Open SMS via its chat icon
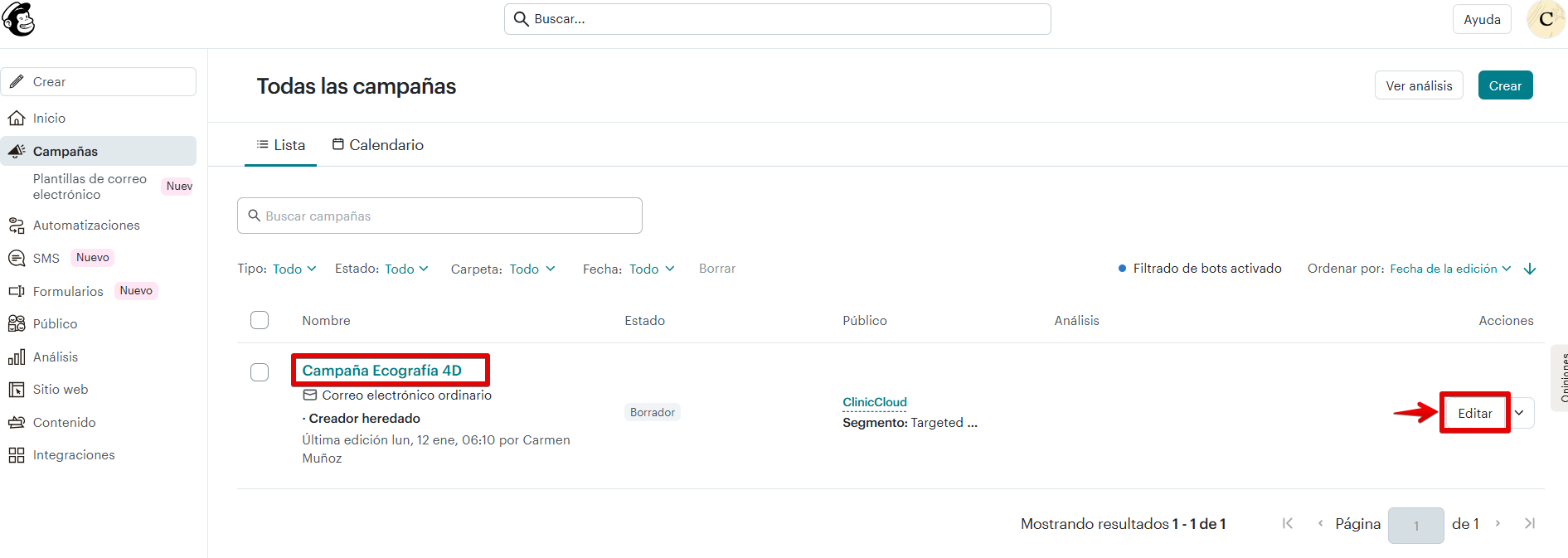This screenshot has width=1568, height=558. [x=16, y=259]
